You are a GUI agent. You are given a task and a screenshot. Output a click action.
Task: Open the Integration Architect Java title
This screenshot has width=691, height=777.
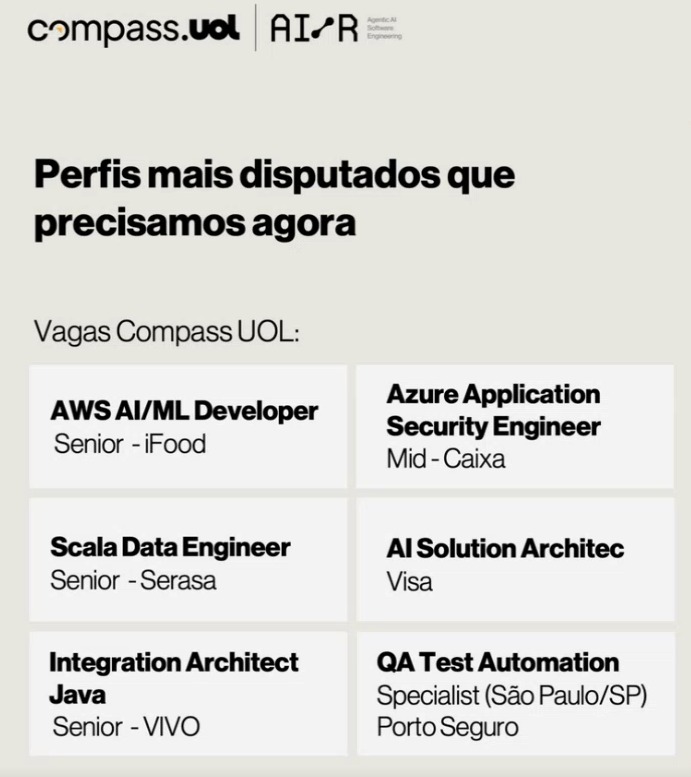click(x=174, y=677)
